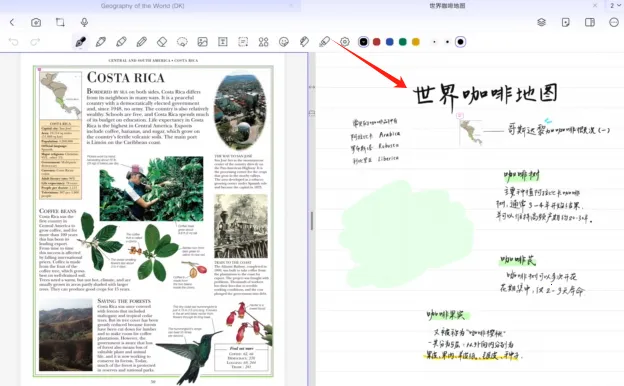The height and width of the screenshot is (386, 624).
Task: Click the COSTA RICA page title
Action: pyautogui.click(x=126, y=78)
